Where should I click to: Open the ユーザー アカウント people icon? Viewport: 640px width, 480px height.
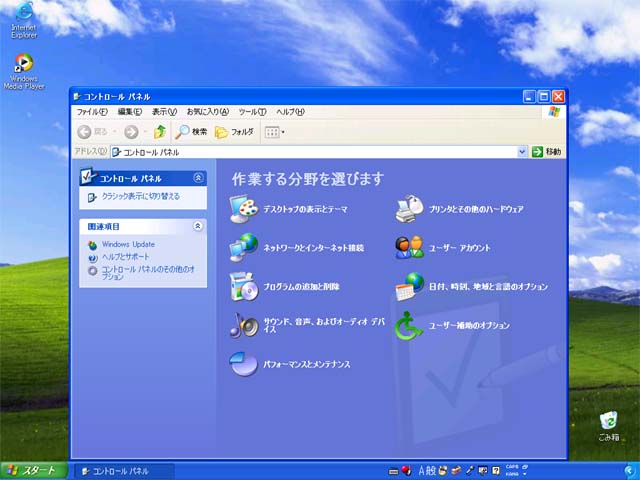409,248
